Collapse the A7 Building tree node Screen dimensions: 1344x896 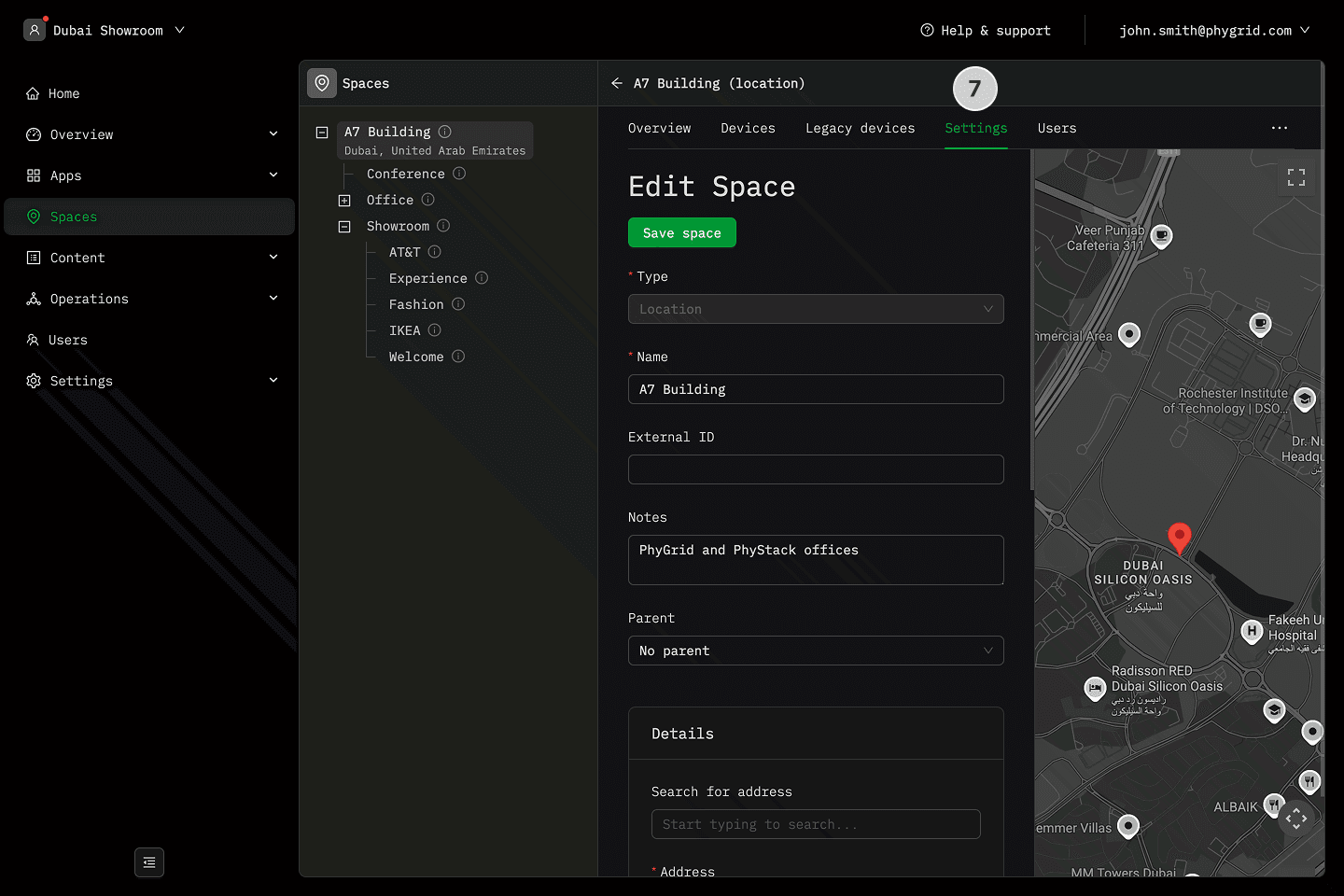(x=322, y=133)
